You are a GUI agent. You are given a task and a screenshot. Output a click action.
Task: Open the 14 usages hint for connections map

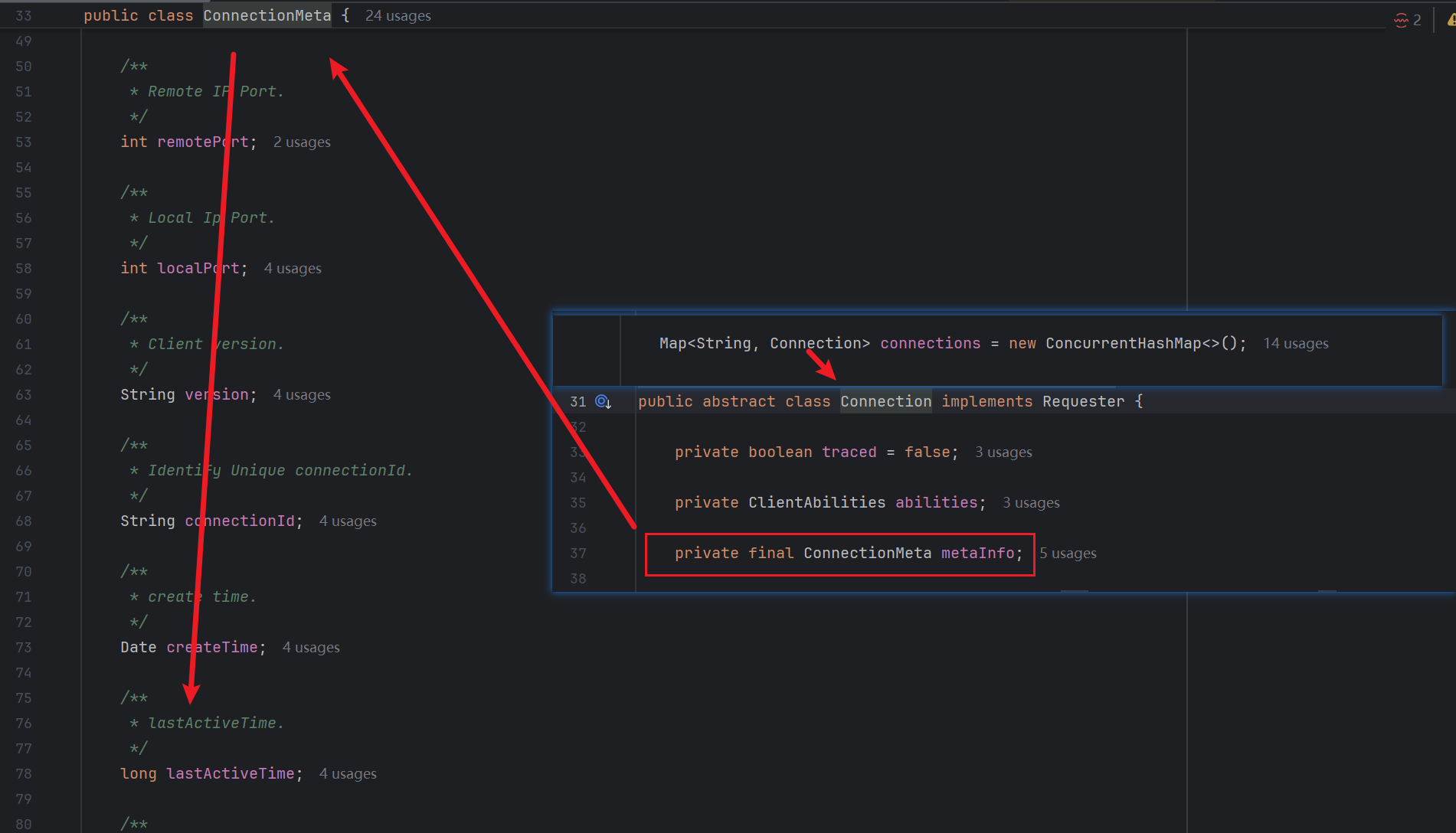tap(1296, 344)
